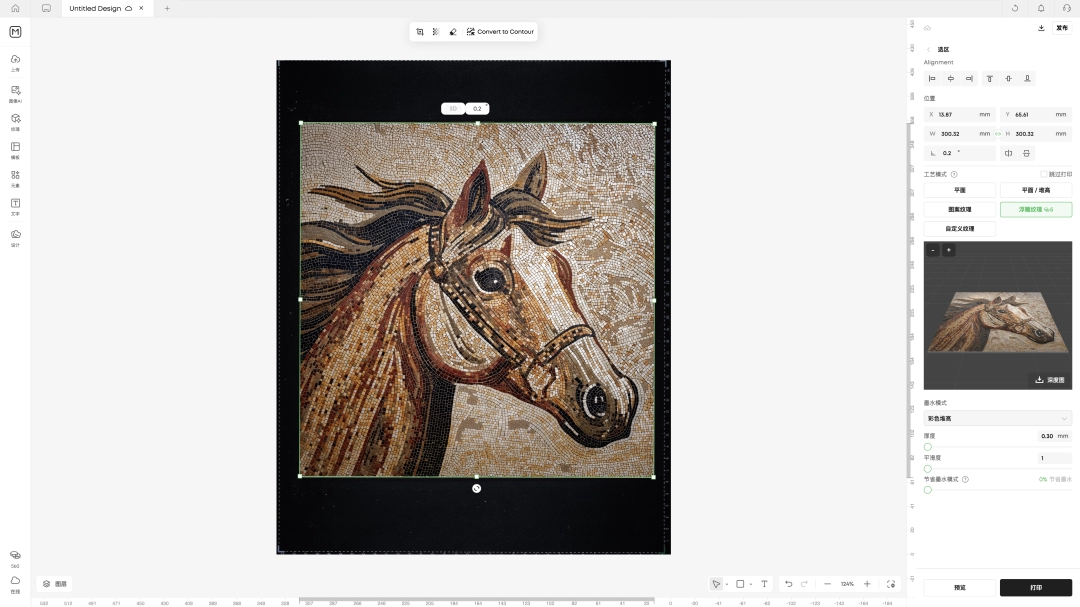Open the upload (上传) sidebar tool

[15, 62]
